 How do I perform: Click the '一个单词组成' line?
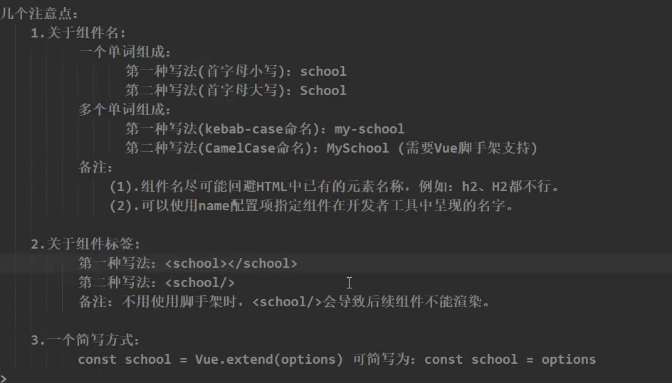click(125, 52)
